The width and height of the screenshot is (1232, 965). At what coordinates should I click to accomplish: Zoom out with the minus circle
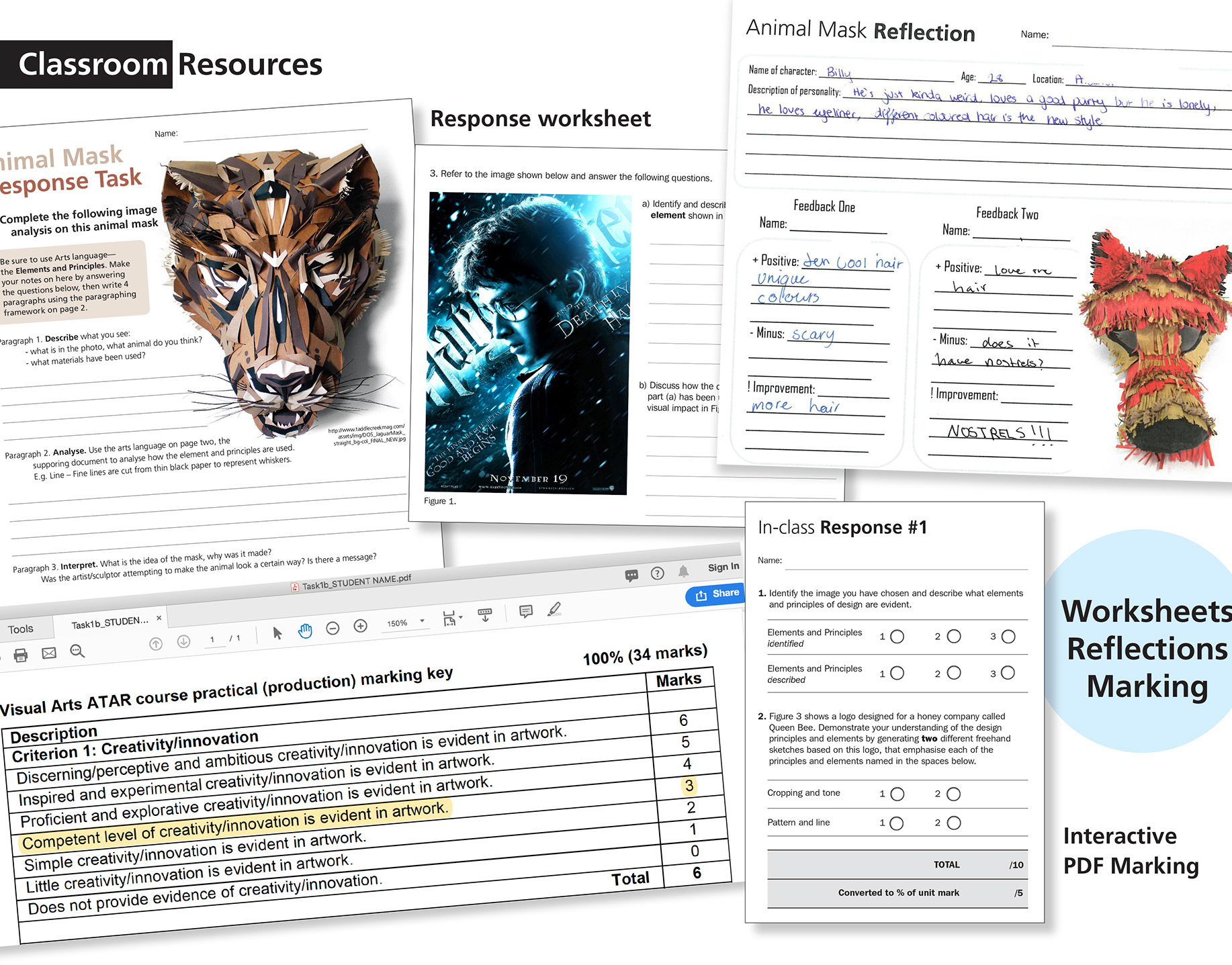(x=333, y=628)
